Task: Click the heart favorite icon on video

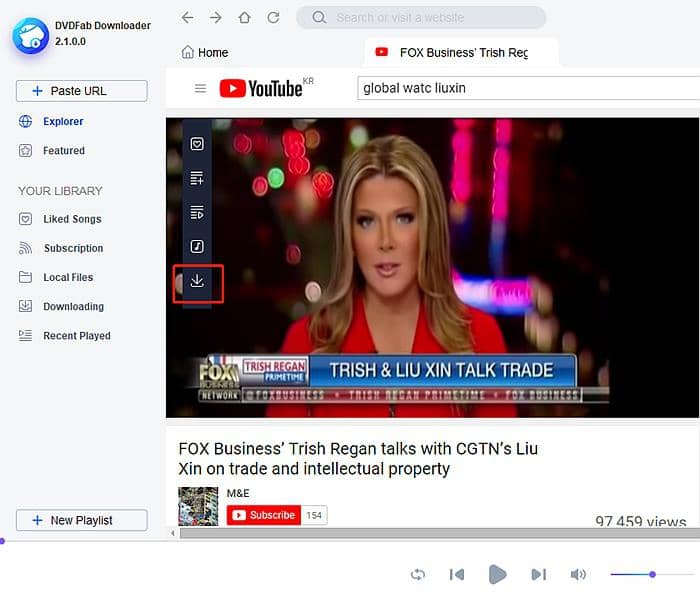Action: [x=197, y=144]
